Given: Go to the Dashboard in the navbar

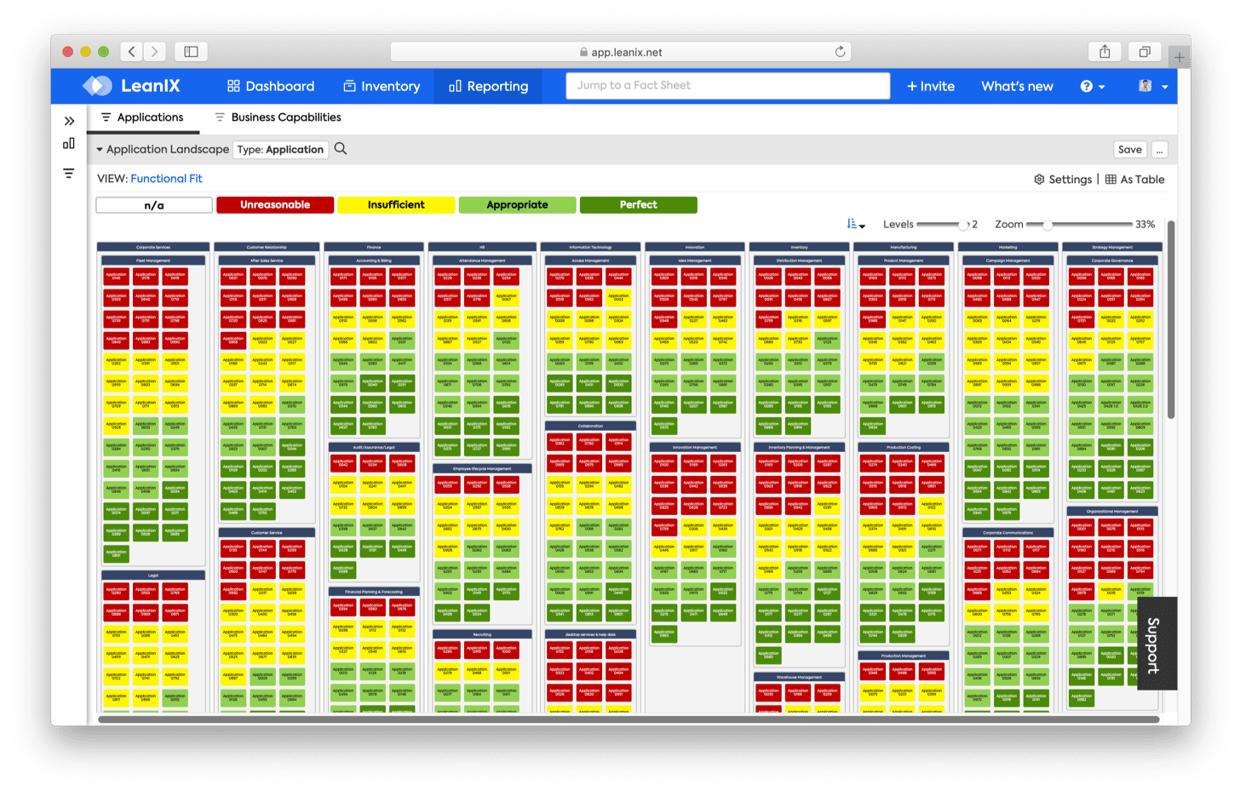Looking at the screenshot, I should tap(271, 86).
